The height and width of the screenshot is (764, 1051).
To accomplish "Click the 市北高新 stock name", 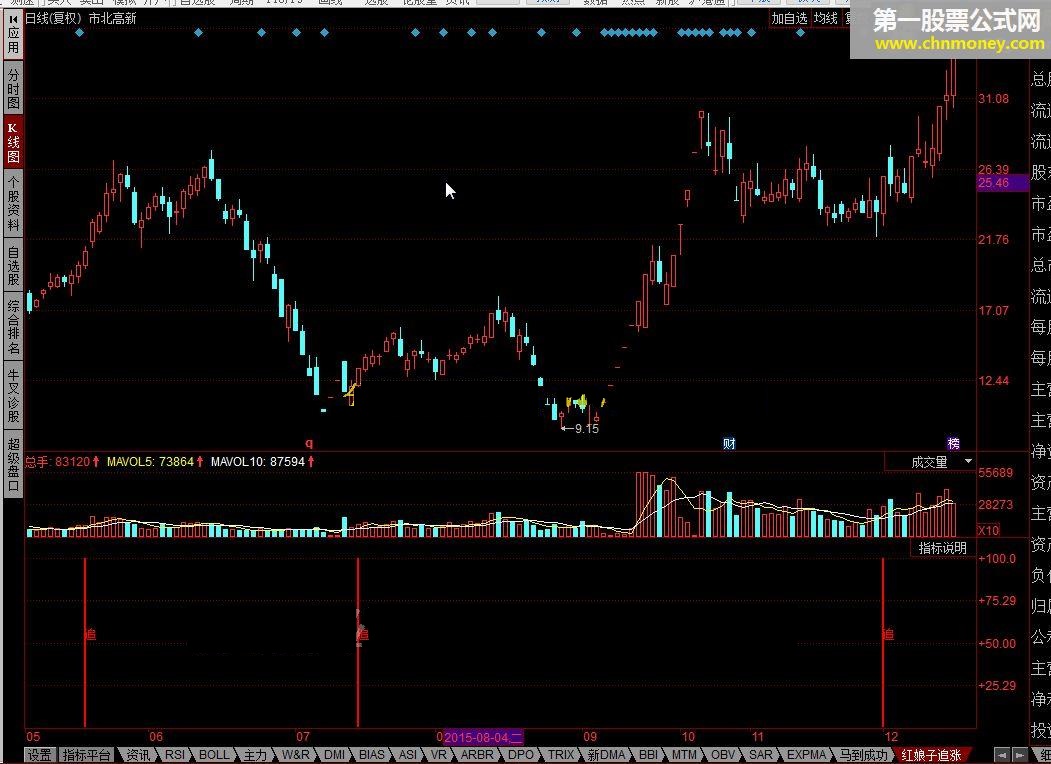I will pyautogui.click(x=113, y=19).
